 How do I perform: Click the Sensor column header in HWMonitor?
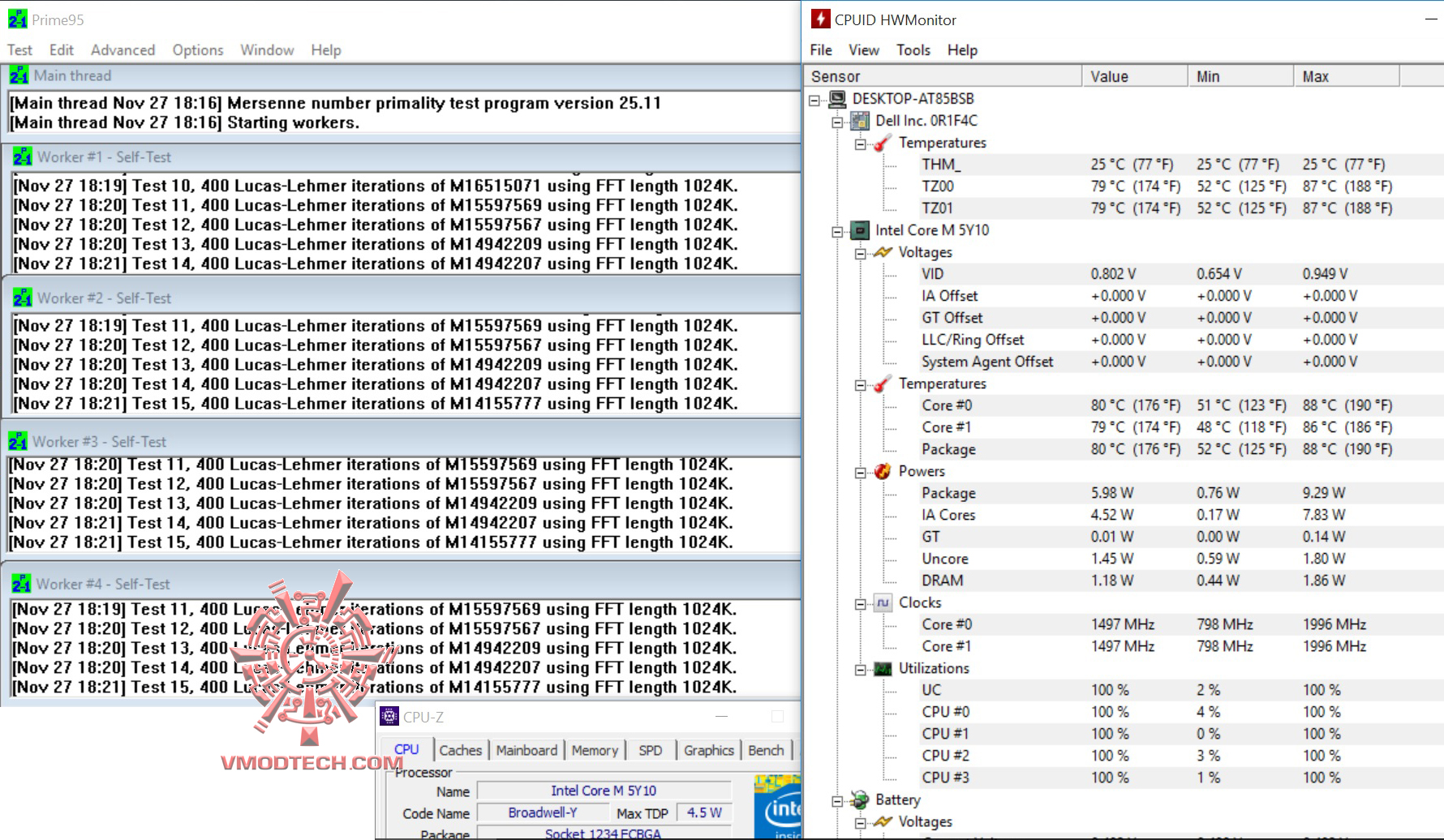943,76
